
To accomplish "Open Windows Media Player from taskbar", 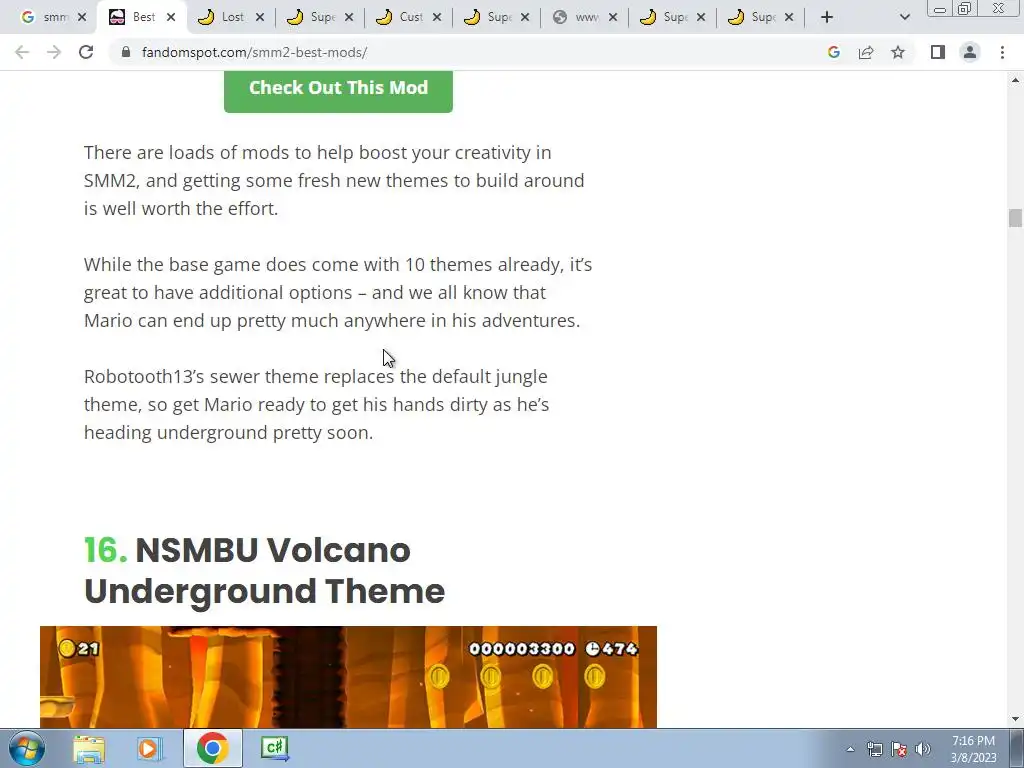I will (x=150, y=749).
